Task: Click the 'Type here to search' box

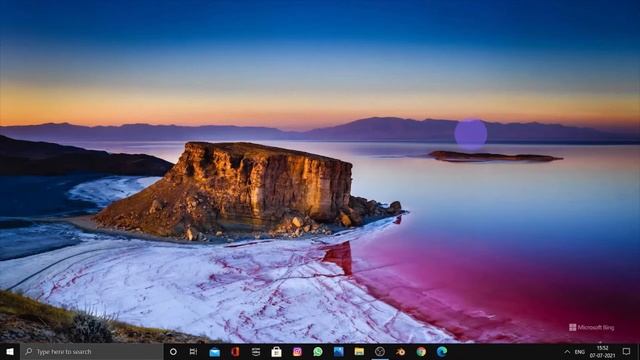Action: (x=92, y=351)
